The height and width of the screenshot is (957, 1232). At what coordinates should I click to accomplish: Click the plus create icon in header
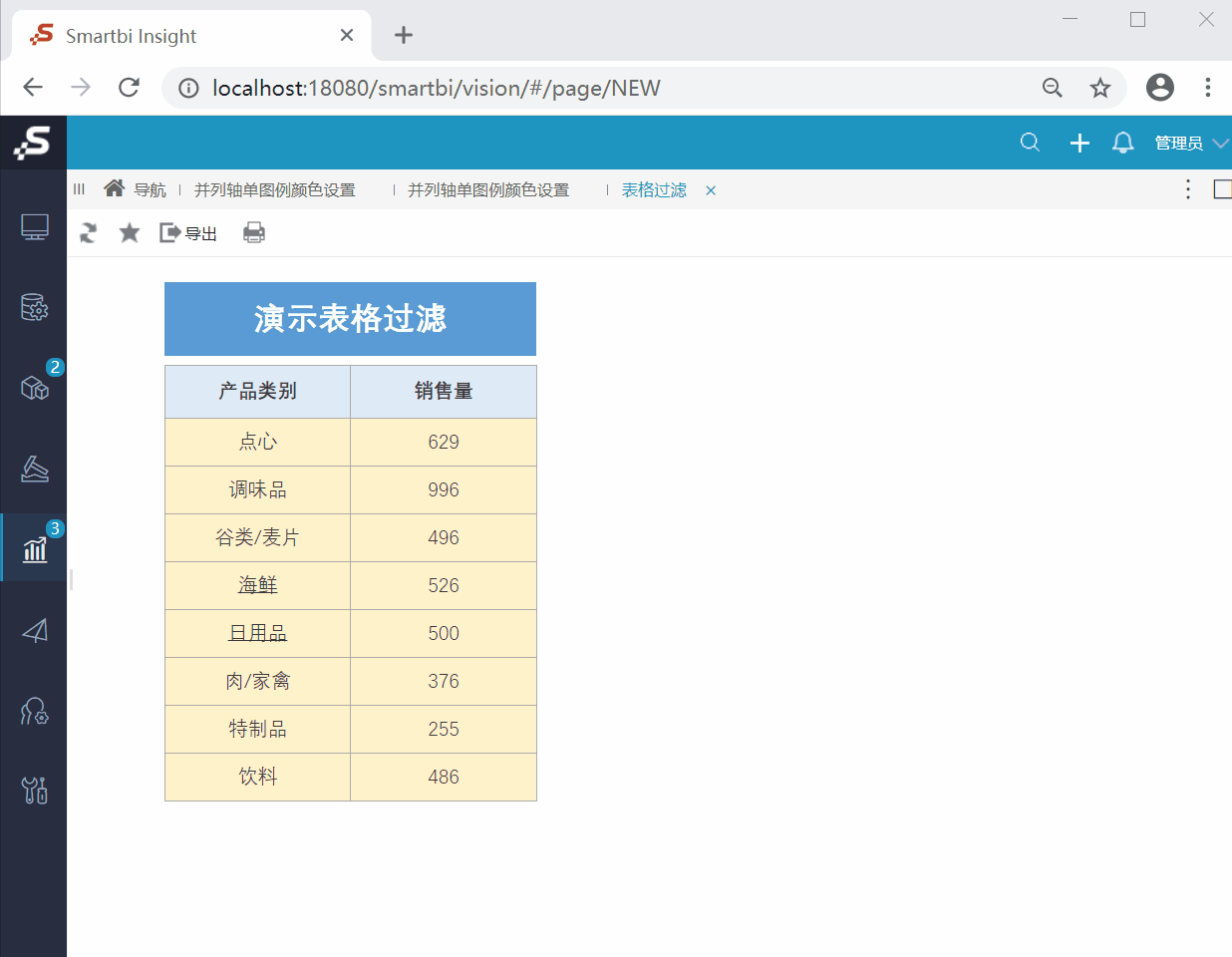tap(1079, 144)
